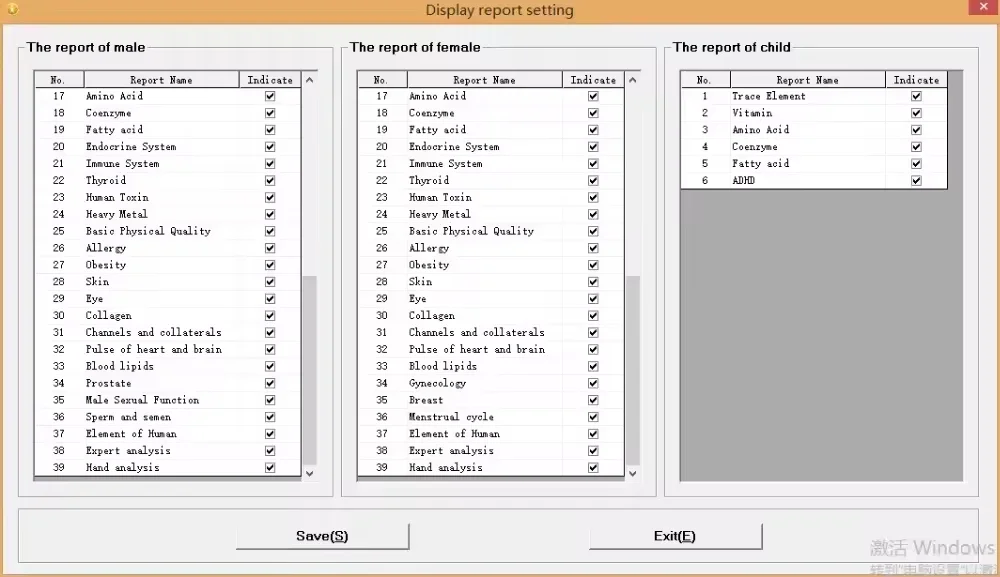Disable ADHD indicator in child report

916,180
